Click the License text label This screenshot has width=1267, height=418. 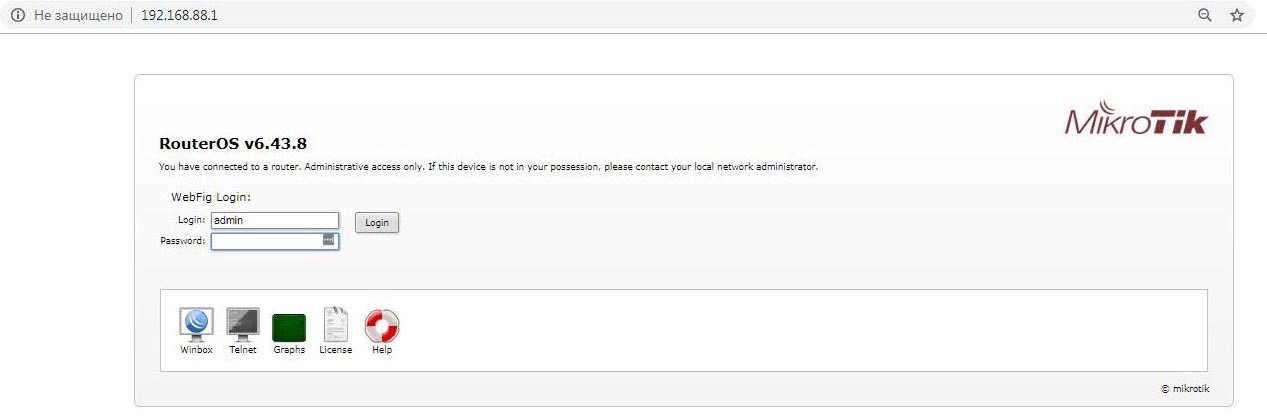(x=336, y=350)
